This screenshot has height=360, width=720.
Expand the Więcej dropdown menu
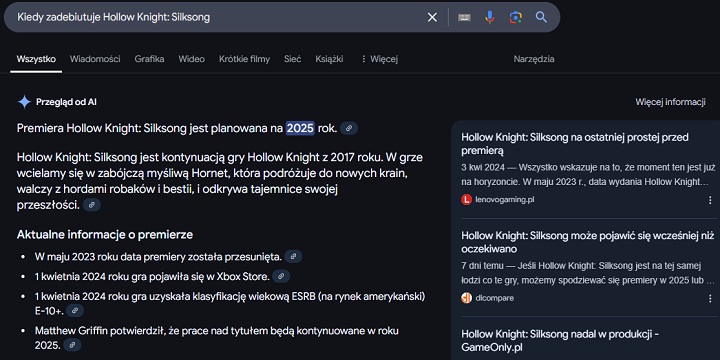pyautogui.click(x=379, y=59)
